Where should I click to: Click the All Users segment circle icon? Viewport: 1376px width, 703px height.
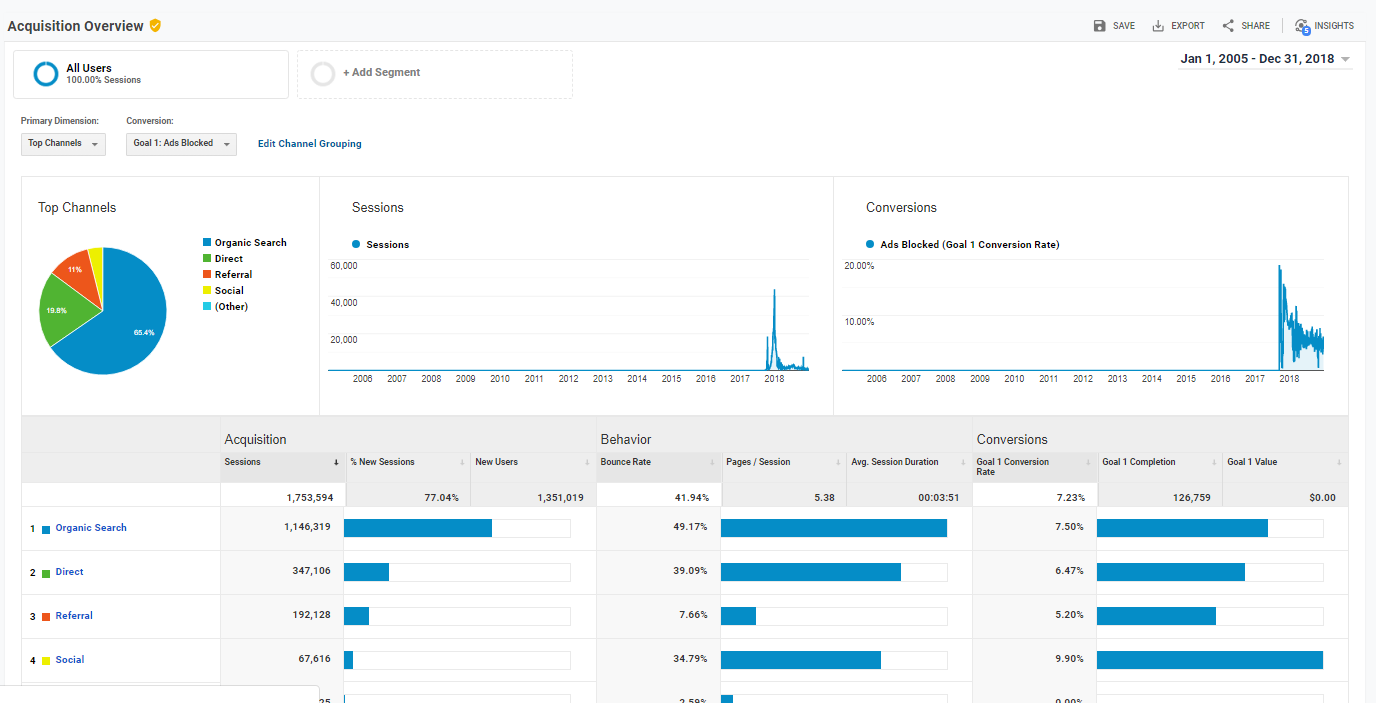46,74
